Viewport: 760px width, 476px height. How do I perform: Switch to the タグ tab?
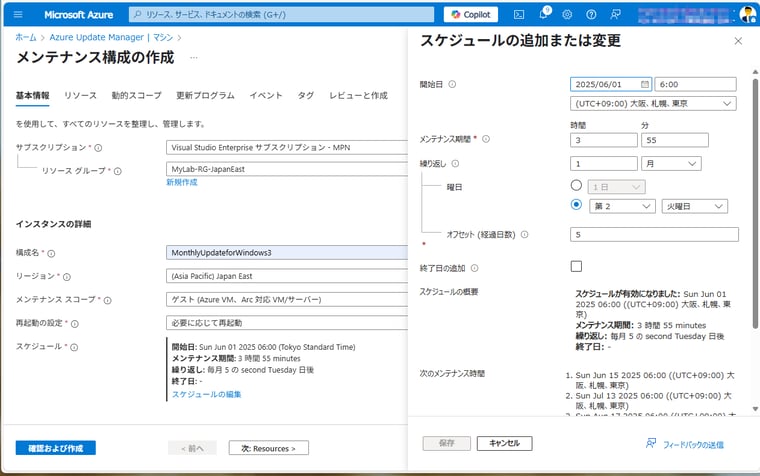coord(305,95)
